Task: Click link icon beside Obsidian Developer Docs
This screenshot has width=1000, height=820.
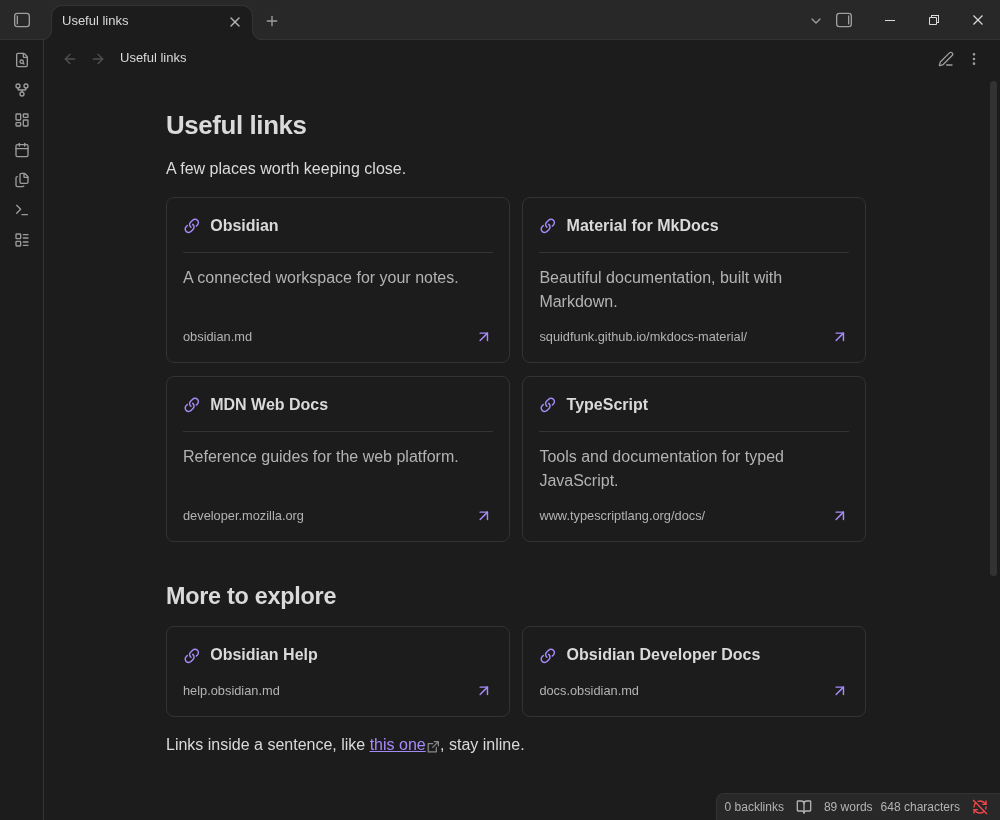Action: 547,655
